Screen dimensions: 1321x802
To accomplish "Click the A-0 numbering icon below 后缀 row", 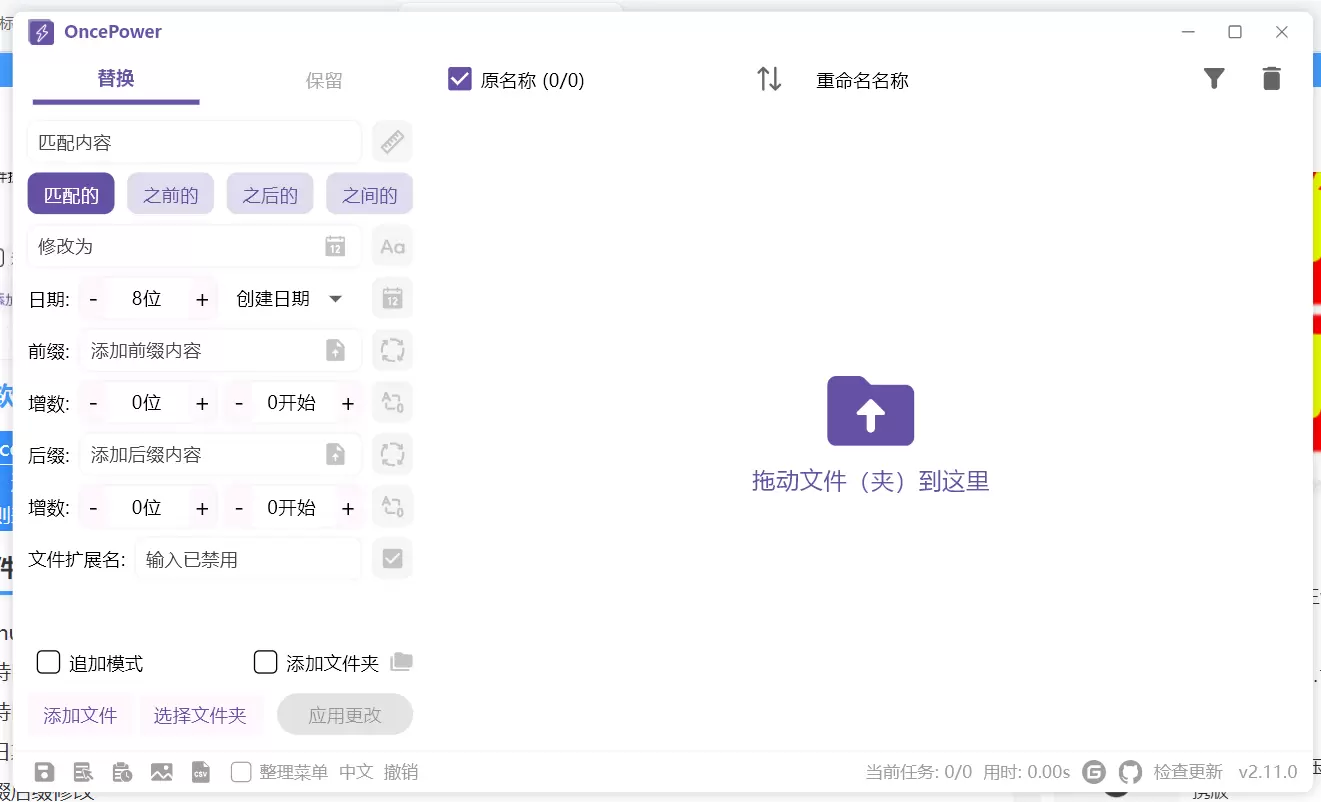I will click(392, 506).
